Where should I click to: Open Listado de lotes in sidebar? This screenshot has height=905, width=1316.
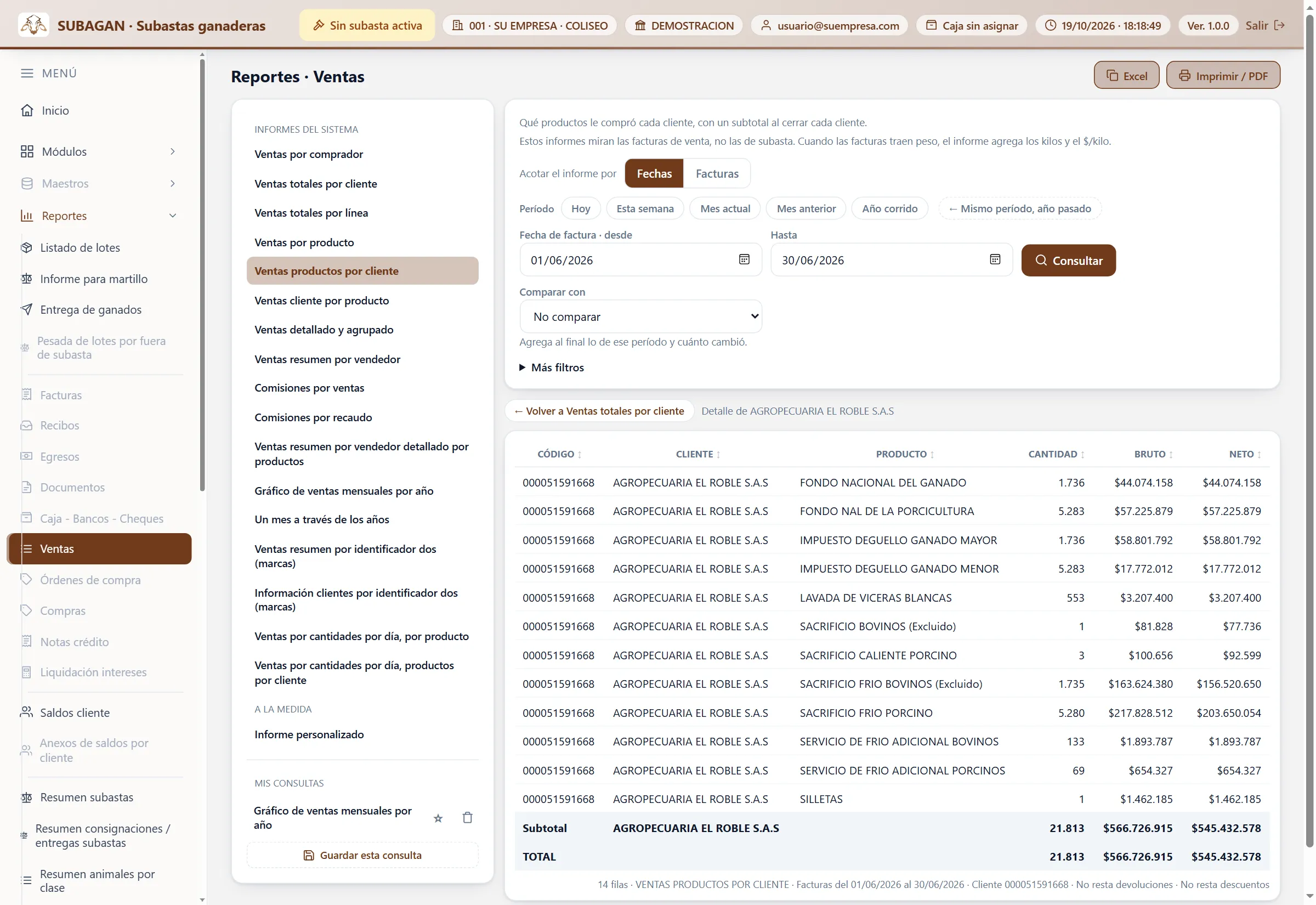[x=80, y=247]
